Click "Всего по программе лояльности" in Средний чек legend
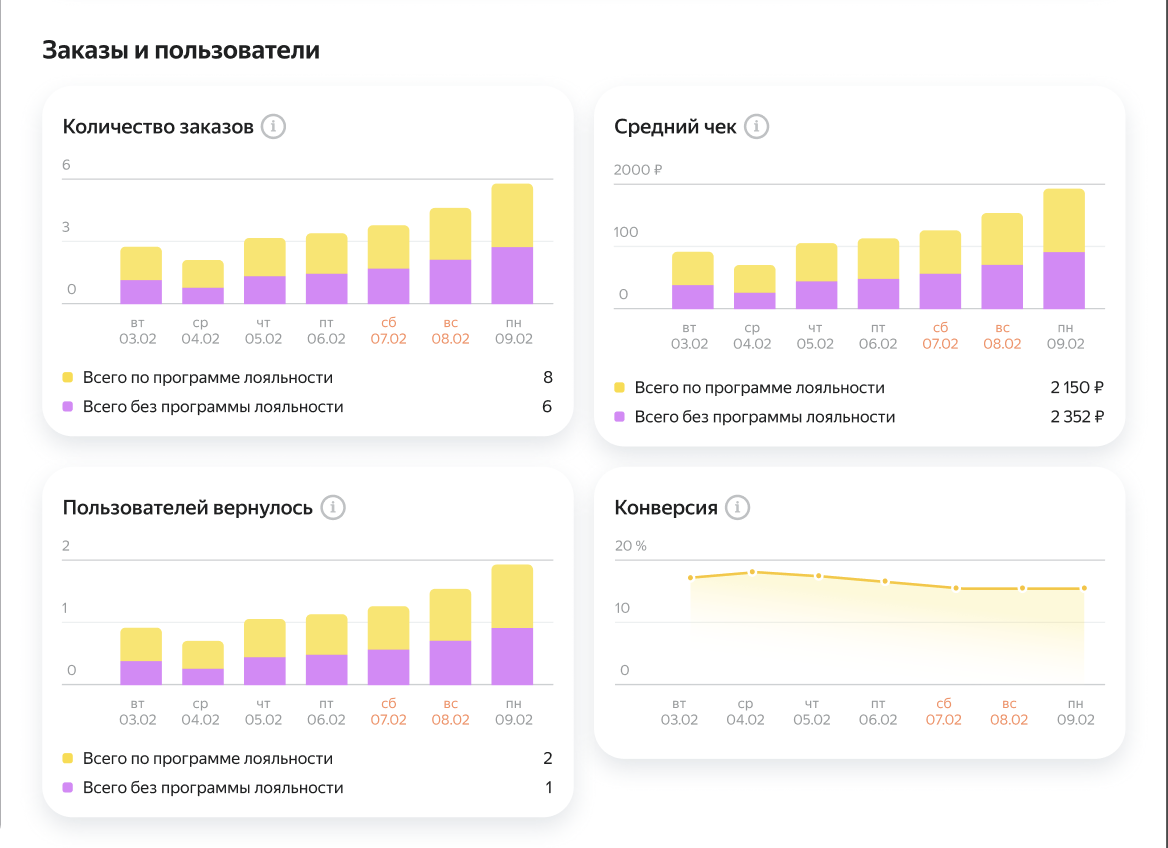The image size is (1168, 848). click(x=759, y=388)
